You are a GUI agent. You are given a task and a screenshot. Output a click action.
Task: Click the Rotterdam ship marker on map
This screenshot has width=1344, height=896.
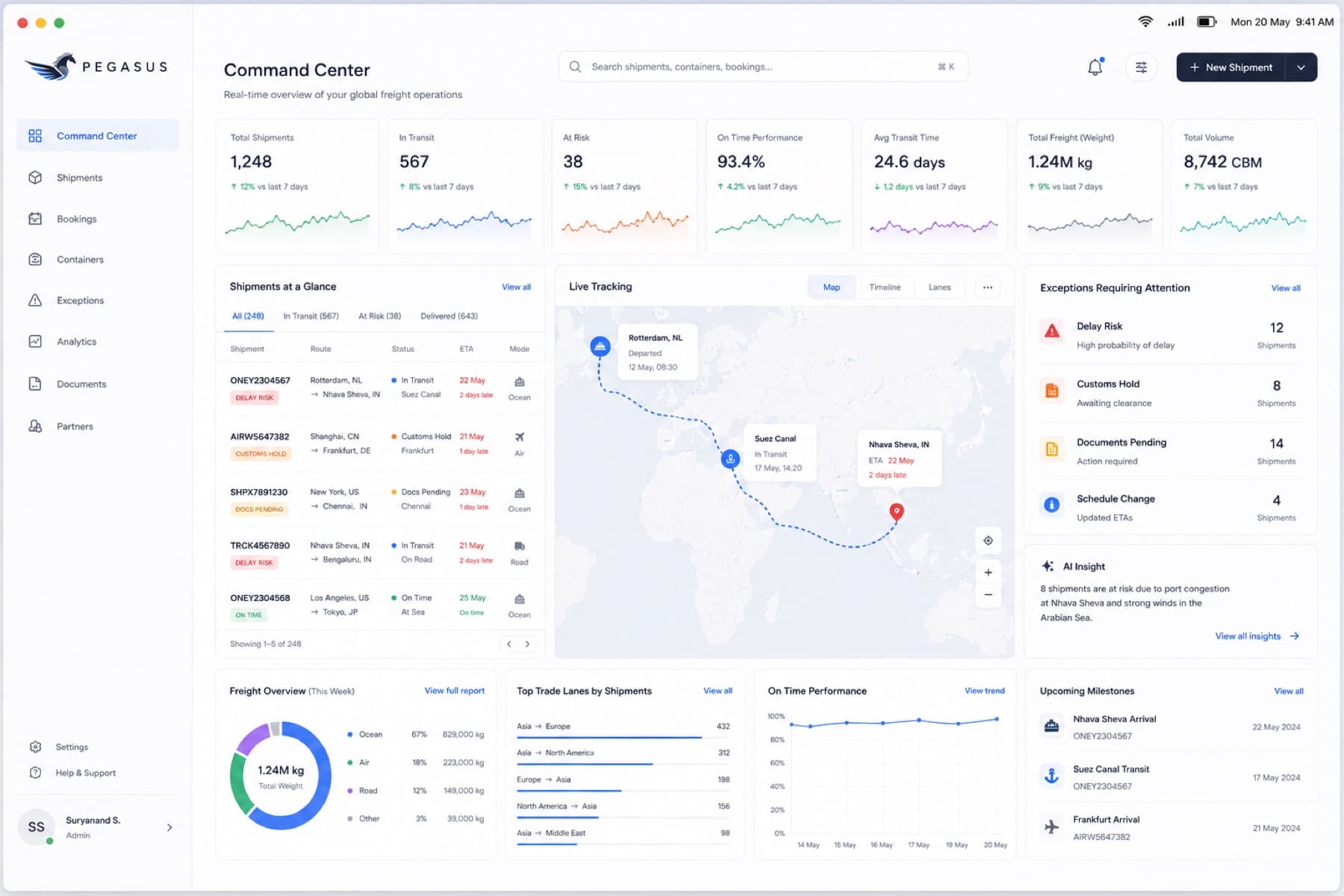[600, 346]
